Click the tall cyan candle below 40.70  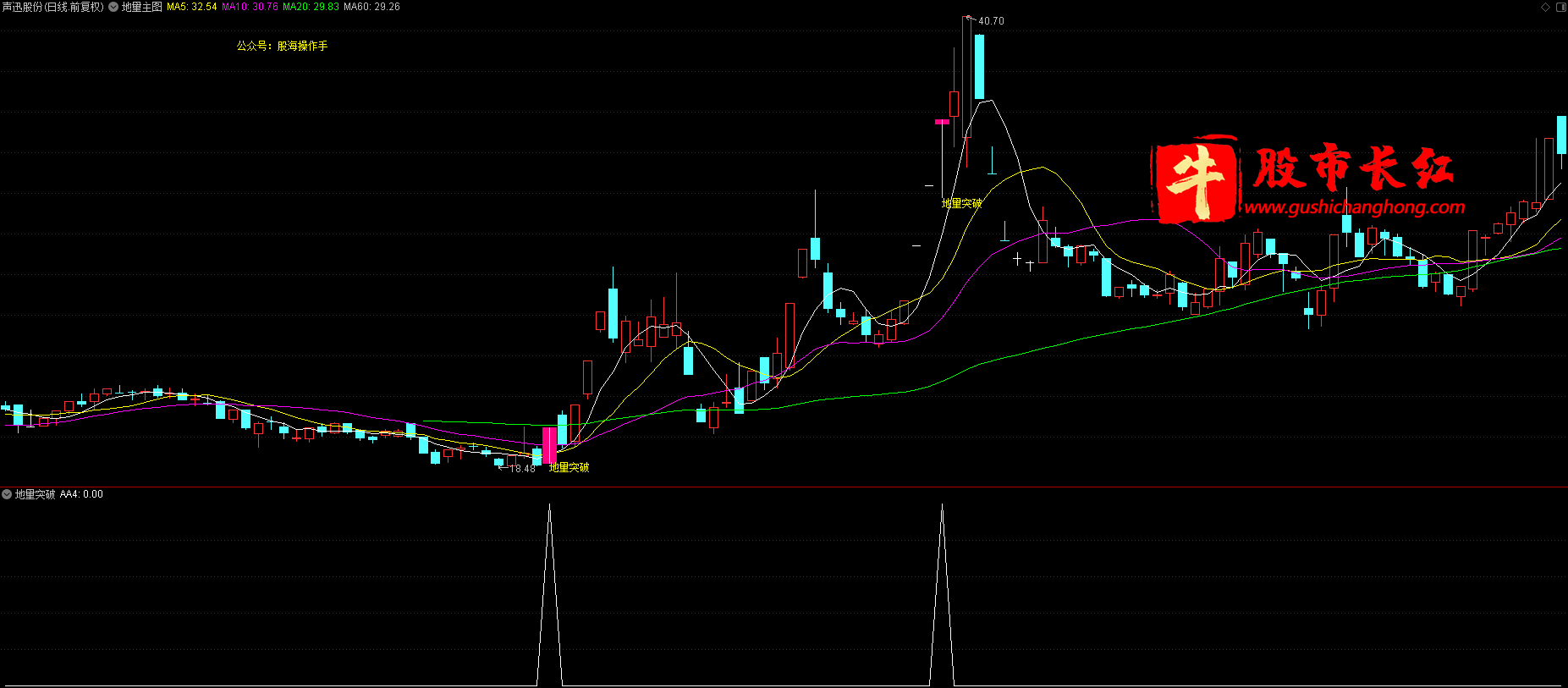pyautogui.click(x=979, y=67)
